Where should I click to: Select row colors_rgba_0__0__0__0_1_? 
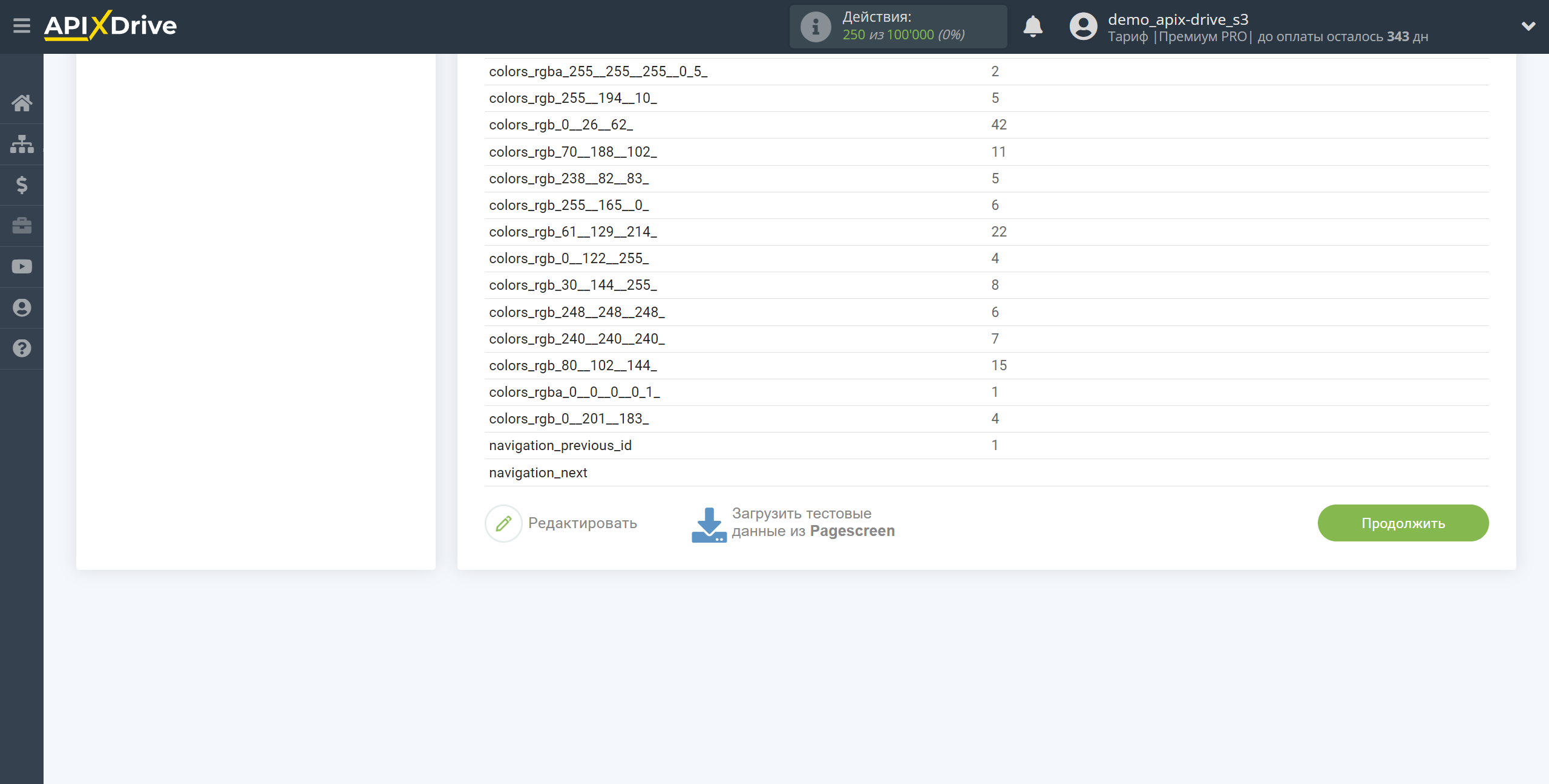click(x=986, y=392)
